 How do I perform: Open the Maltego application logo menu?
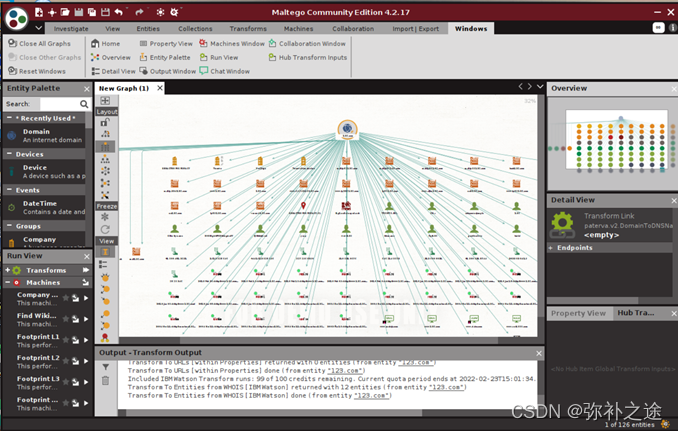click(16, 19)
